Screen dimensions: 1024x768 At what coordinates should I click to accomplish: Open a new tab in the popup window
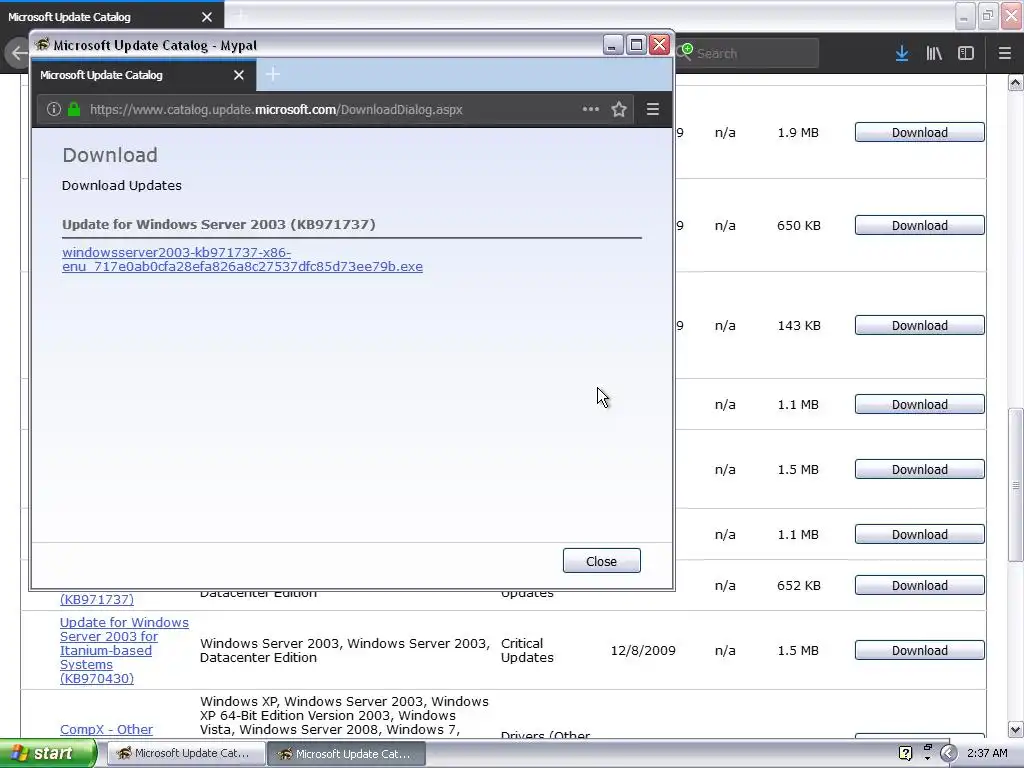(273, 74)
